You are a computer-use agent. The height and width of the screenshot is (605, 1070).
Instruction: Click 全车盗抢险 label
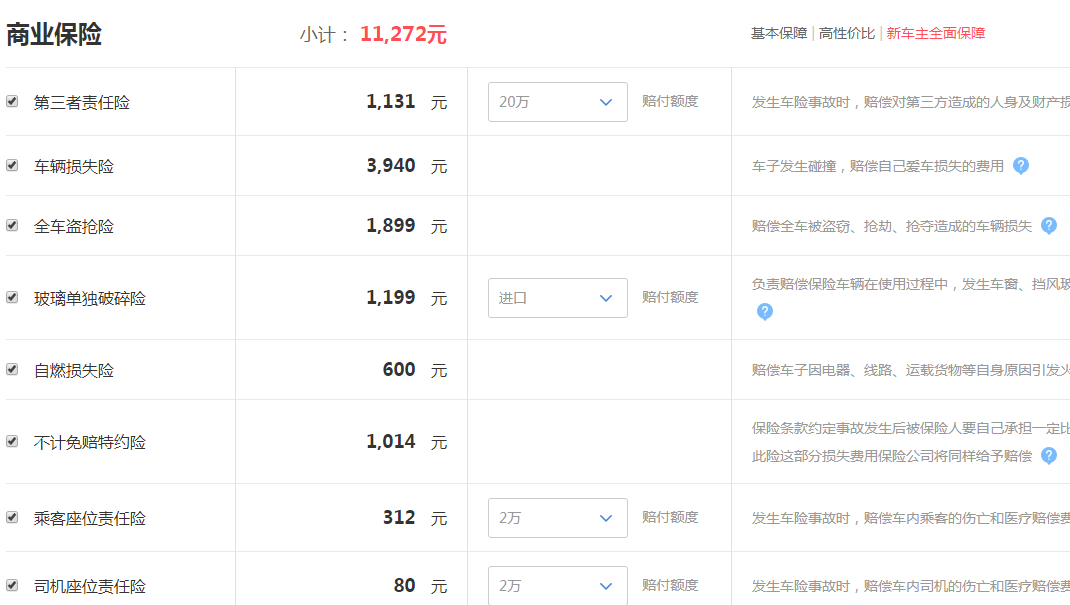74,226
